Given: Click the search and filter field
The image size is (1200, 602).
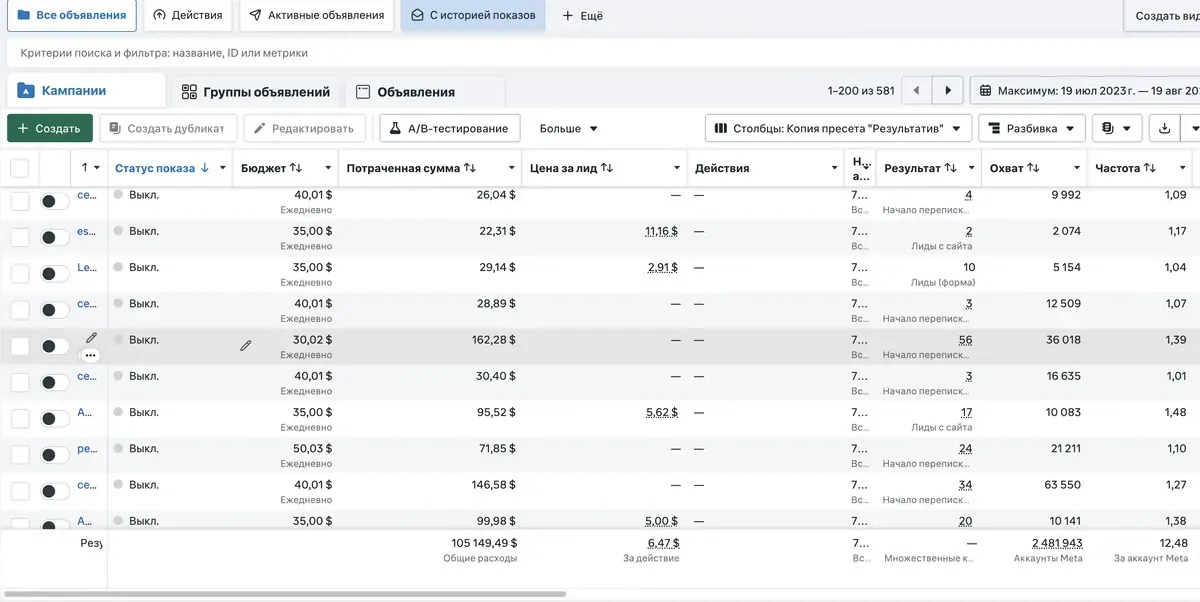Looking at the screenshot, I should click(x=600, y=52).
